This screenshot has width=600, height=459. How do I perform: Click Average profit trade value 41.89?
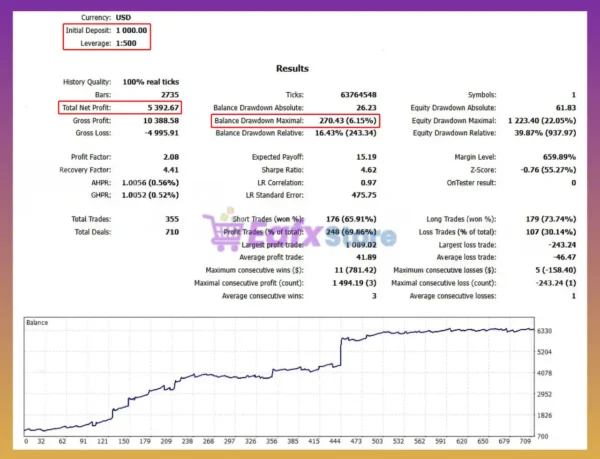[x=366, y=257]
